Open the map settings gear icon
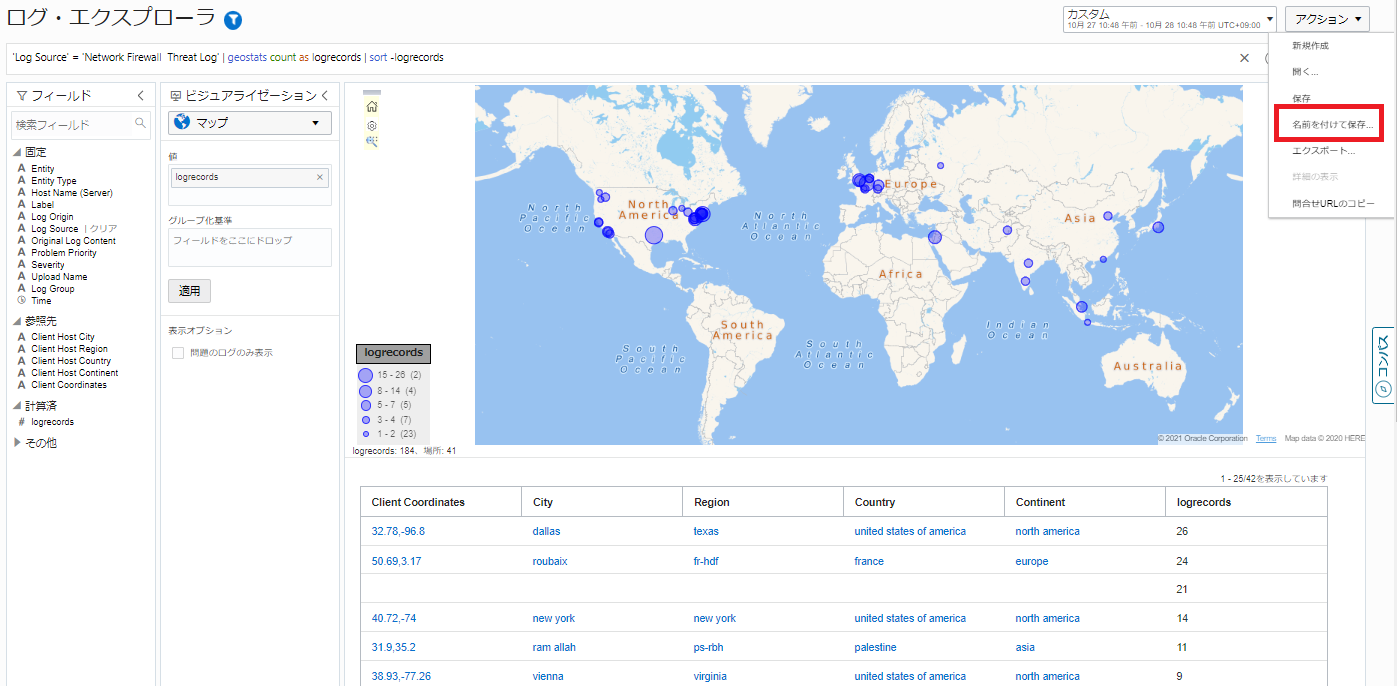 pos(372,125)
